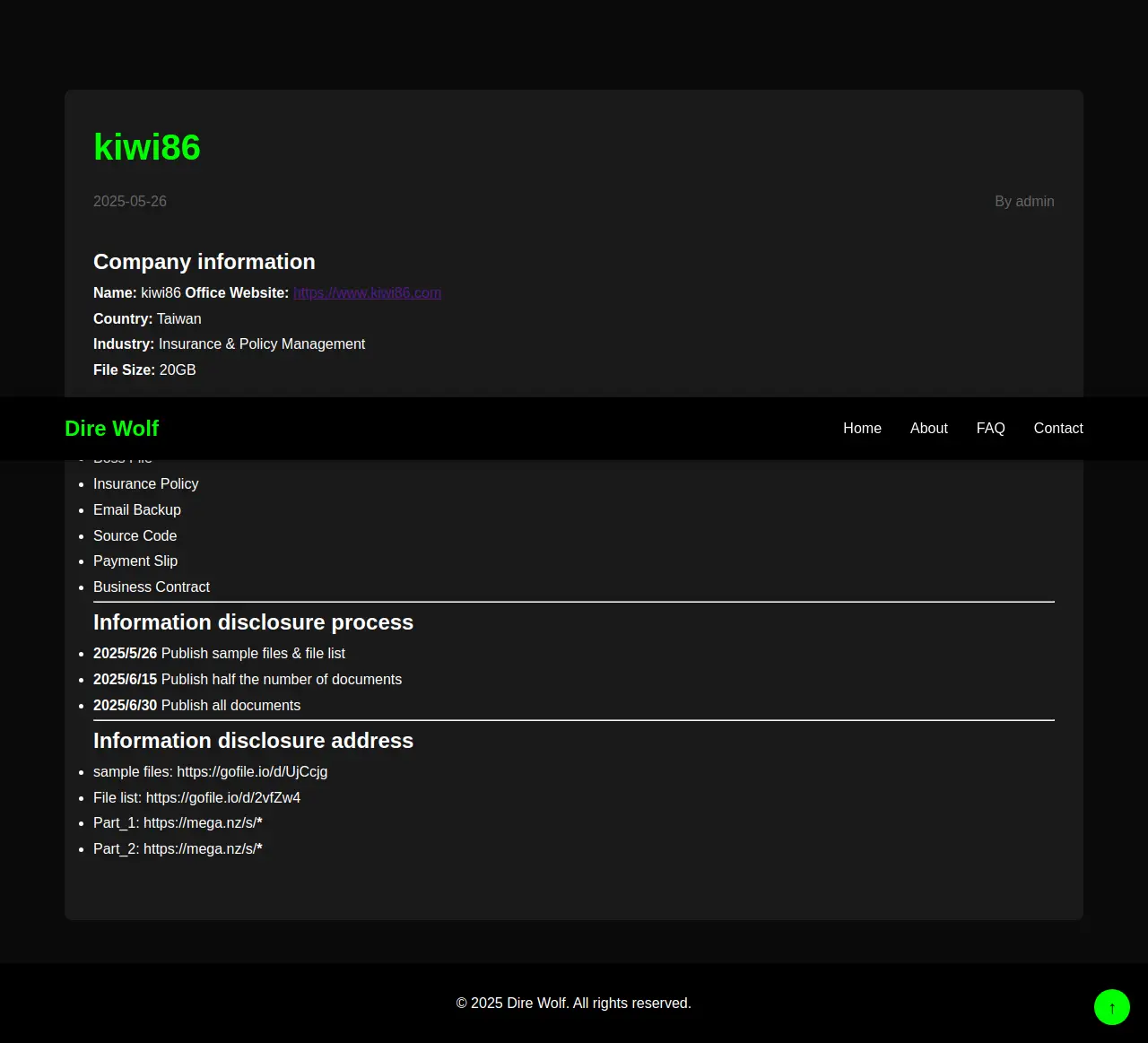The height and width of the screenshot is (1043, 1148).
Task: Click the Business Contract list item
Action: click(x=152, y=587)
